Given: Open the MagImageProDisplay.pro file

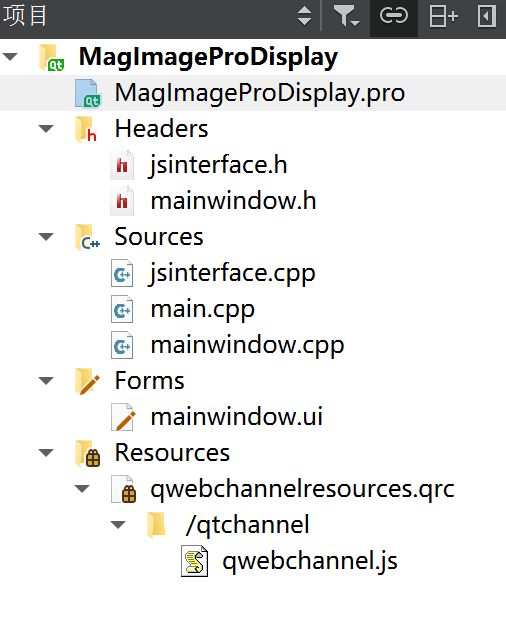Looking at the screenshot, I should pyautogui.click(x=260, y=93).
